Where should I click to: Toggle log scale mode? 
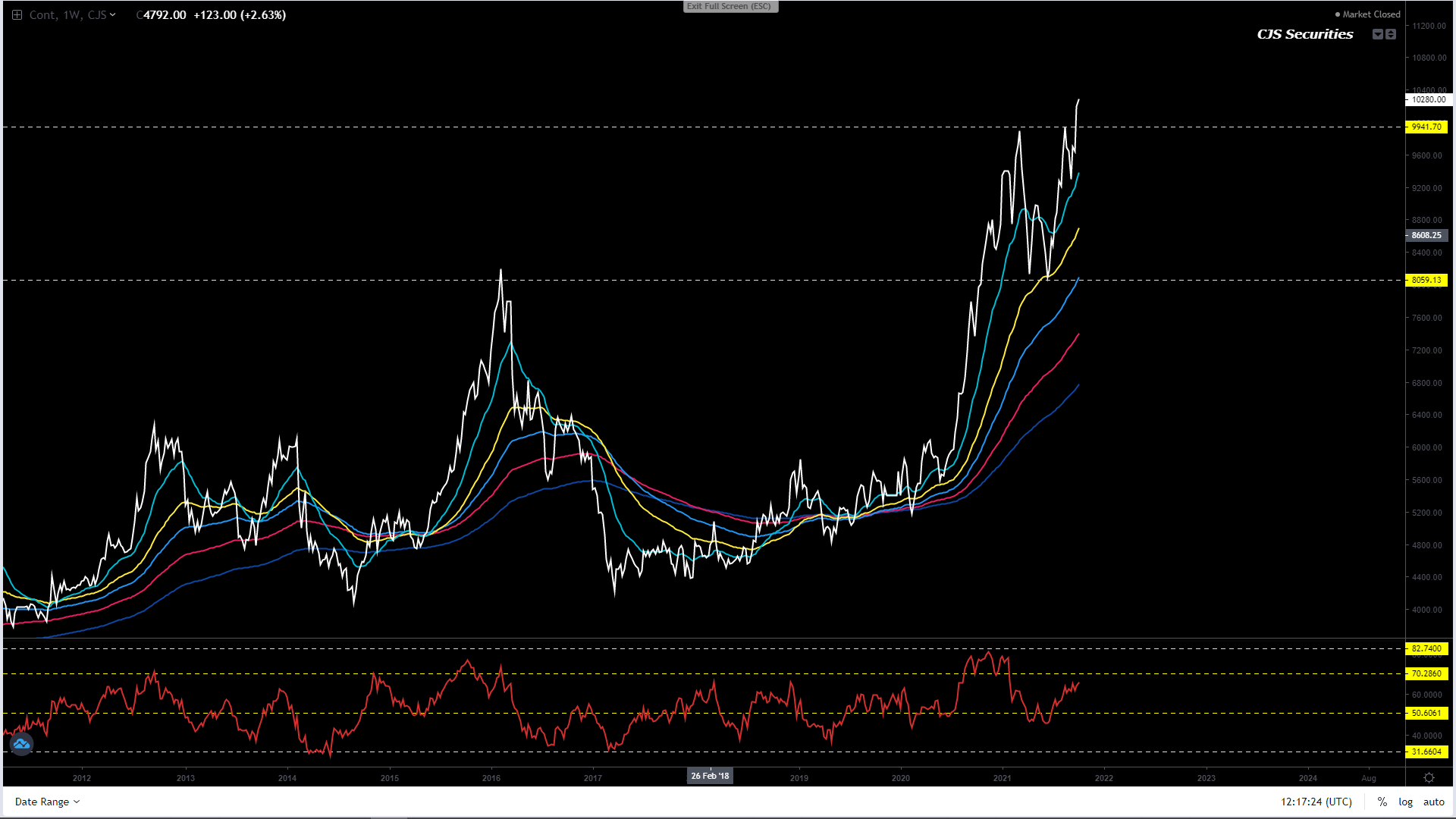click(1405, 802)
